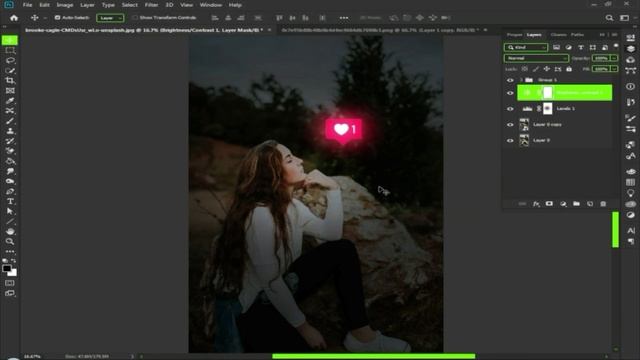The height and width of the screenshot is (360, 640).
Task: Lock all with the padlock icon
Action: [569, 69]
